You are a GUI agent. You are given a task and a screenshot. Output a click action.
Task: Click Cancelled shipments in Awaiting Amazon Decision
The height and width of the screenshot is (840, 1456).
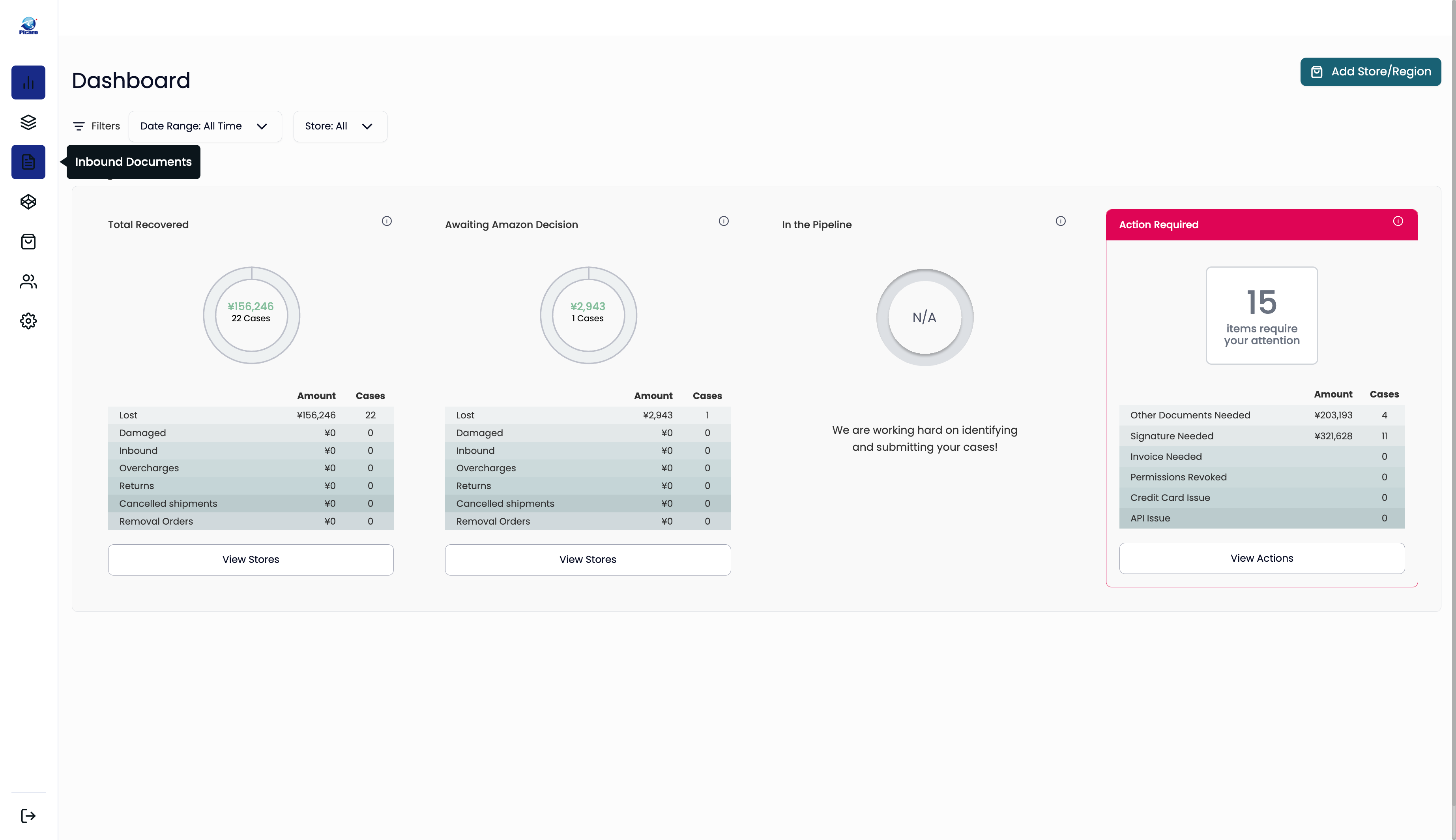pyautogui.click(x=588, y=504)
